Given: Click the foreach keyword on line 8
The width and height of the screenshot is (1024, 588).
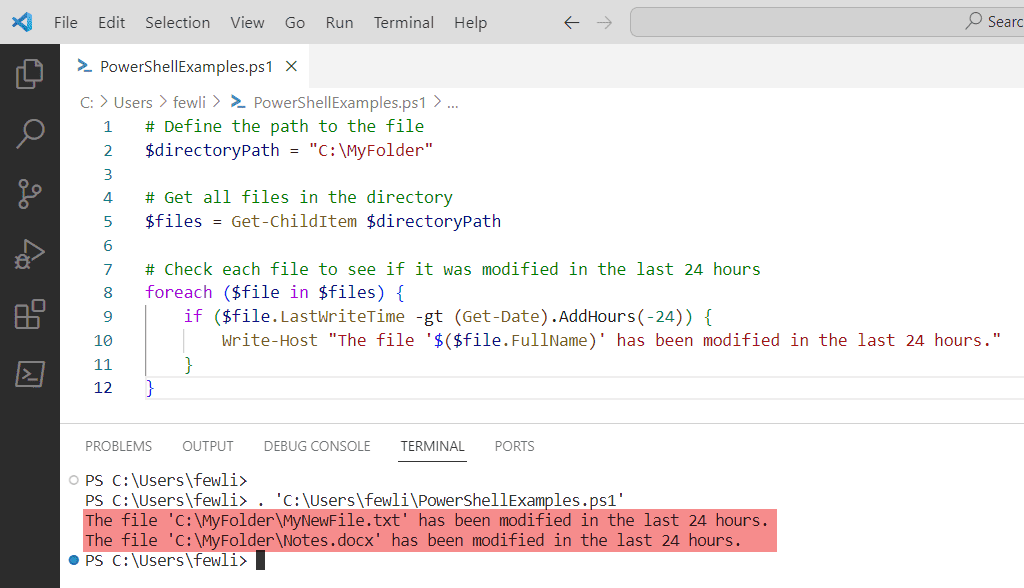Looking at the screenshot, I should (x=179, y=292).
